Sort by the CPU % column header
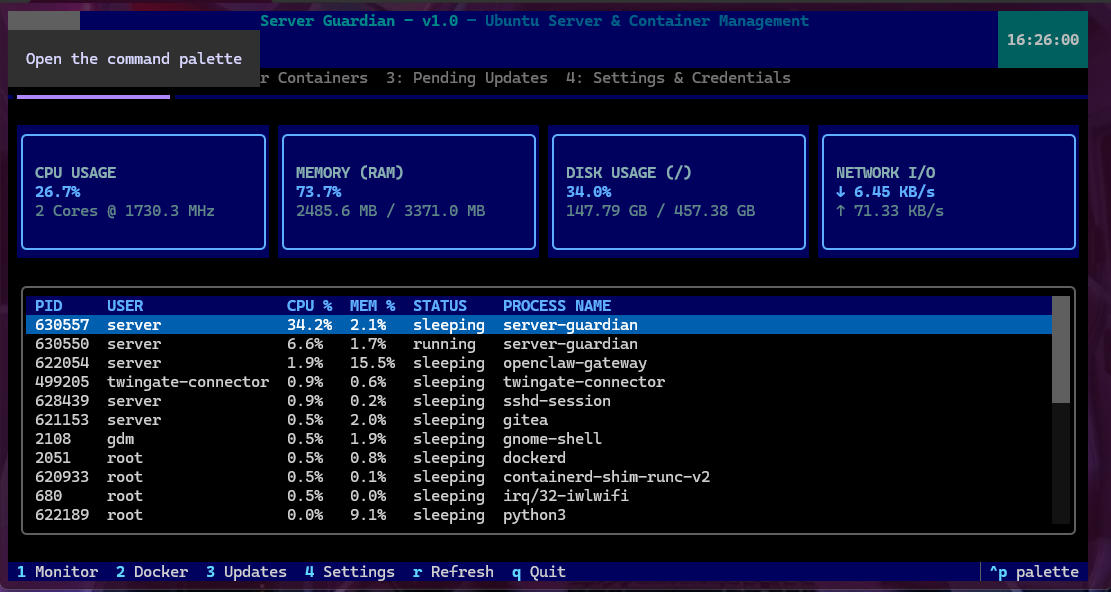This screenshot has height=592, width=1111. (x=310, y=306)
